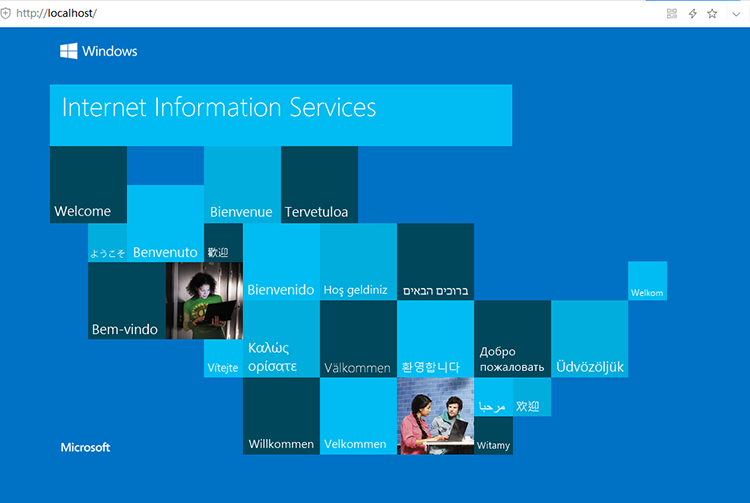750x503 pixels.
Task: Click the traditional Chinese 歡迎 tile
Action: coord(223,242)
